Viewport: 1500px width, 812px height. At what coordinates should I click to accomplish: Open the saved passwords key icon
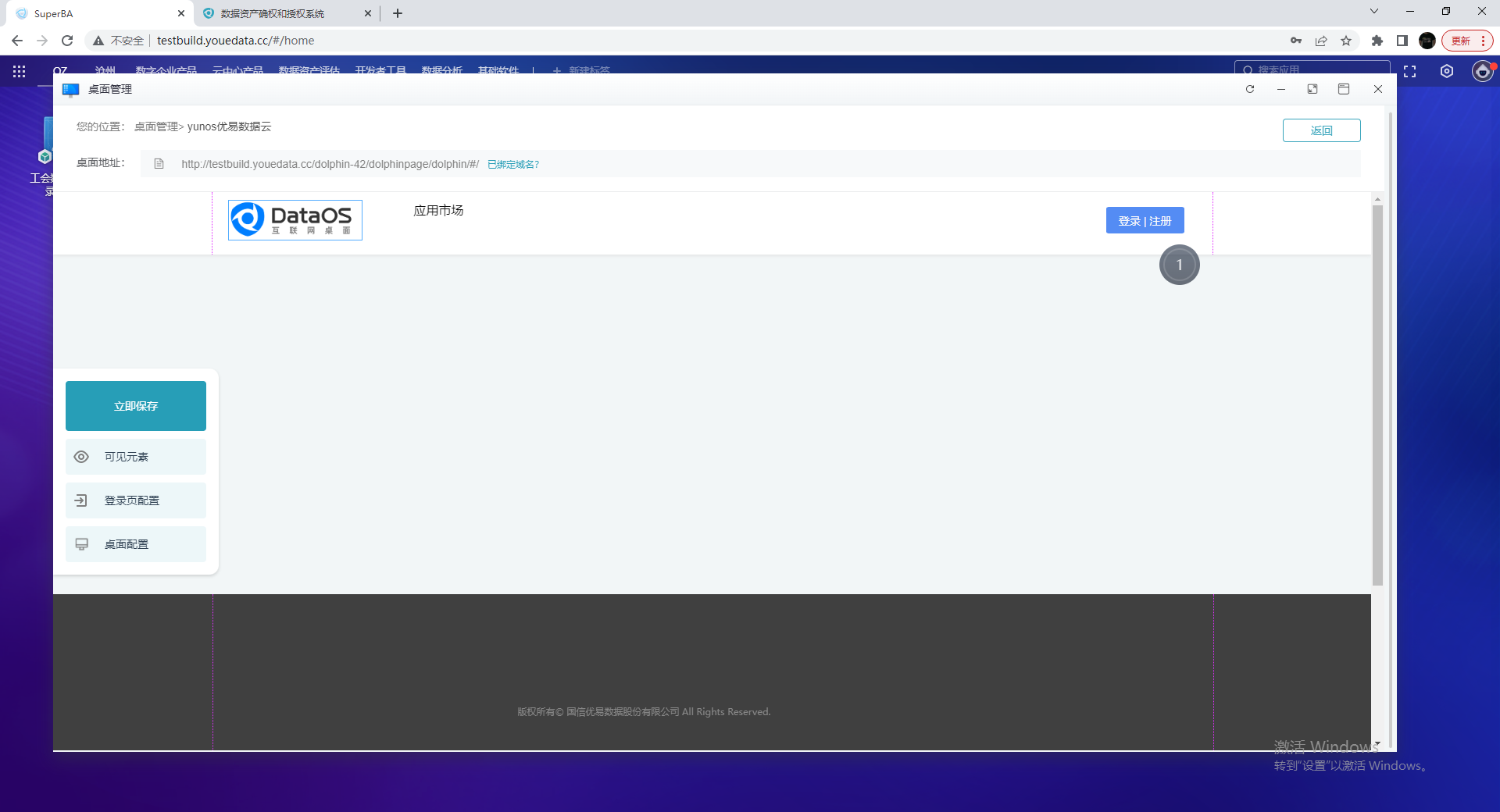[1296, 41]
